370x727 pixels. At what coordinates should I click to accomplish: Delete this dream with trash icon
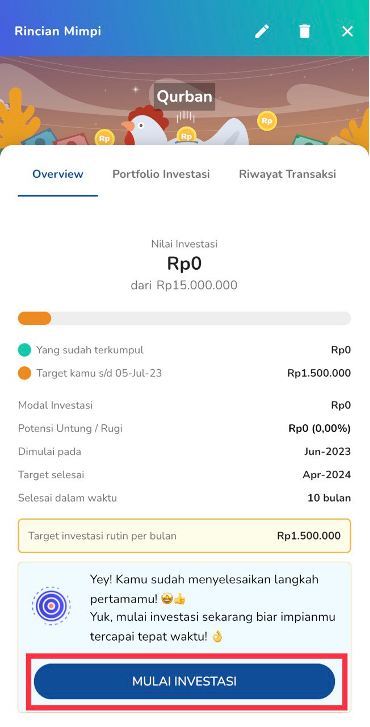coord(304,31)
